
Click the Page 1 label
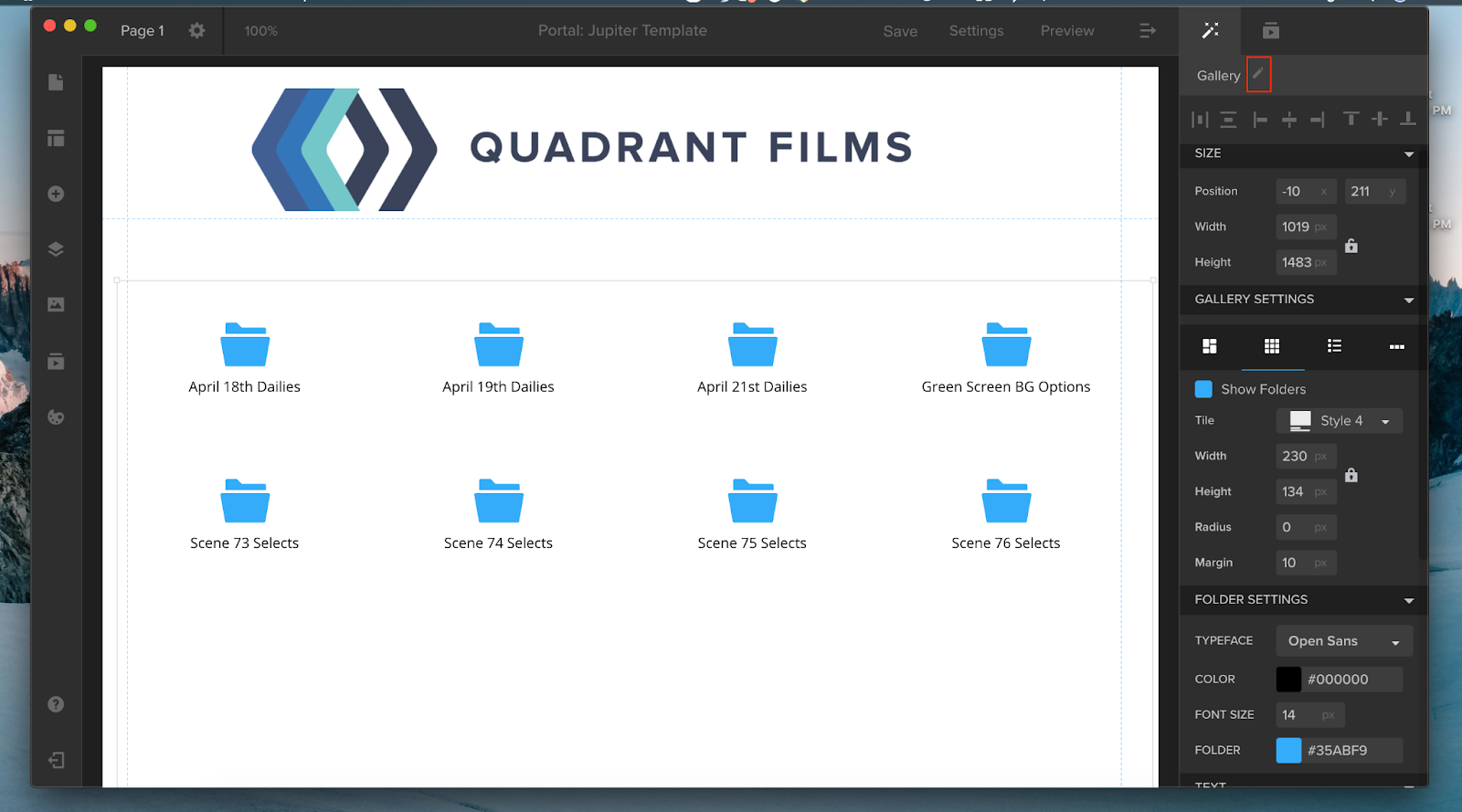(143, 30)
